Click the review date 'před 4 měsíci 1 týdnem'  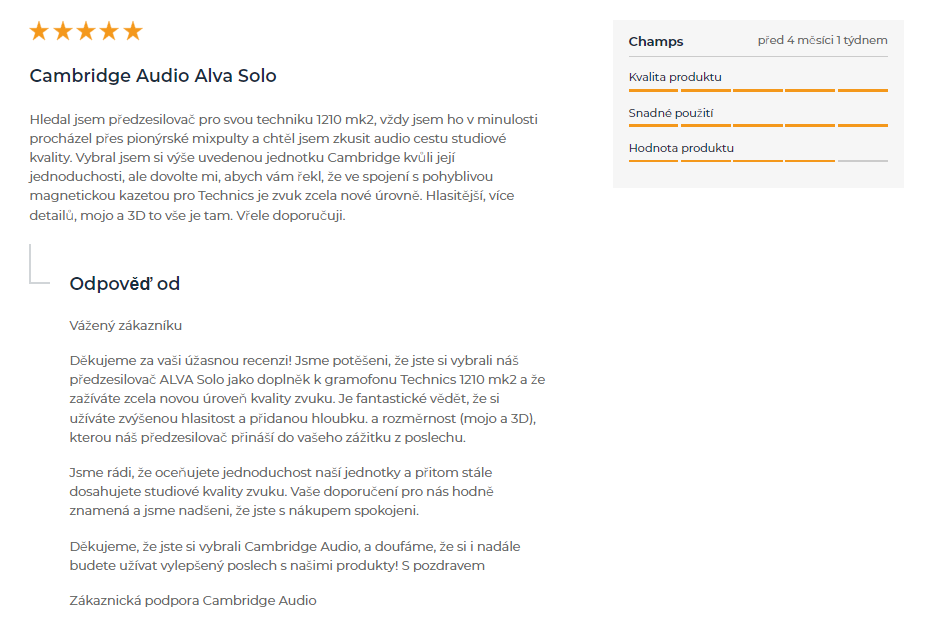pyautogui.click(x=822, y=41)
